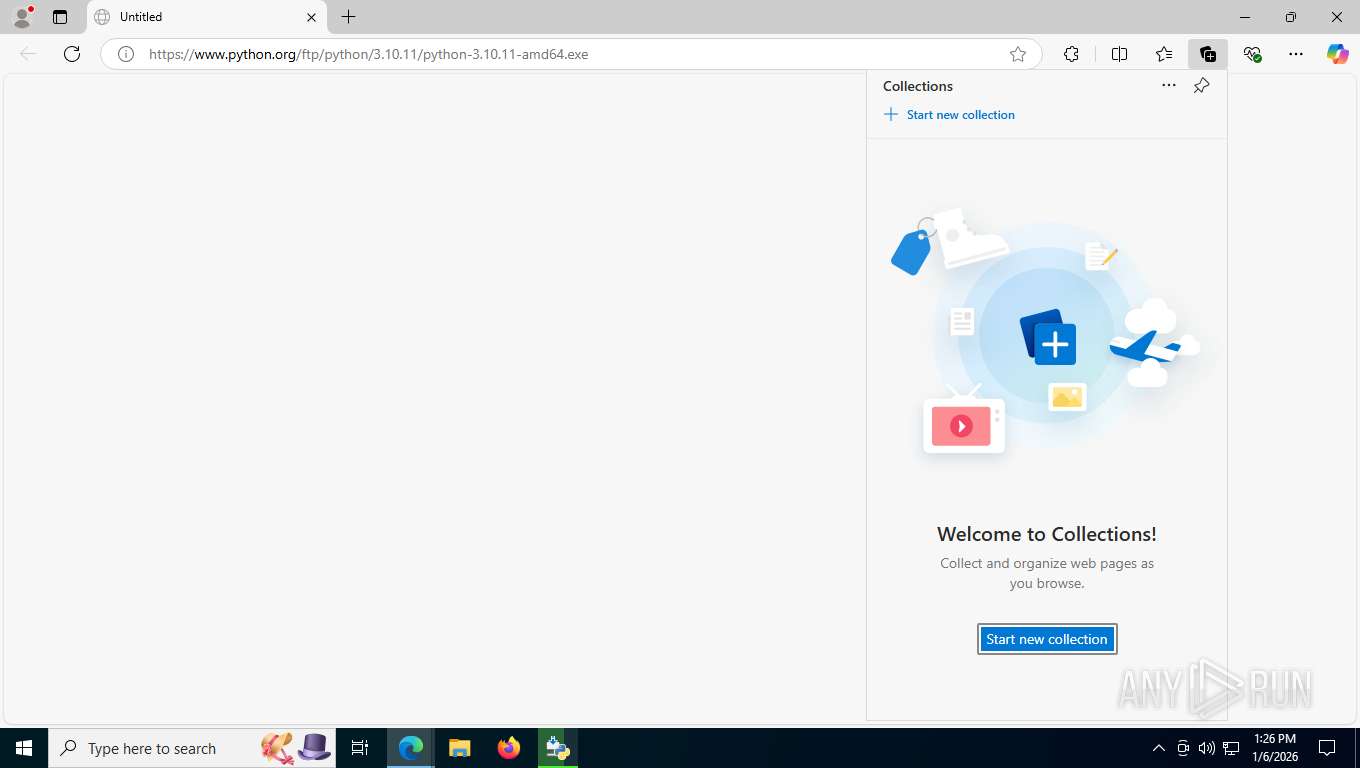Image resolution: width=1360 pixels, height=768 pixels.
Task: Show hidden system tray icons
Action: point(1159,748)
